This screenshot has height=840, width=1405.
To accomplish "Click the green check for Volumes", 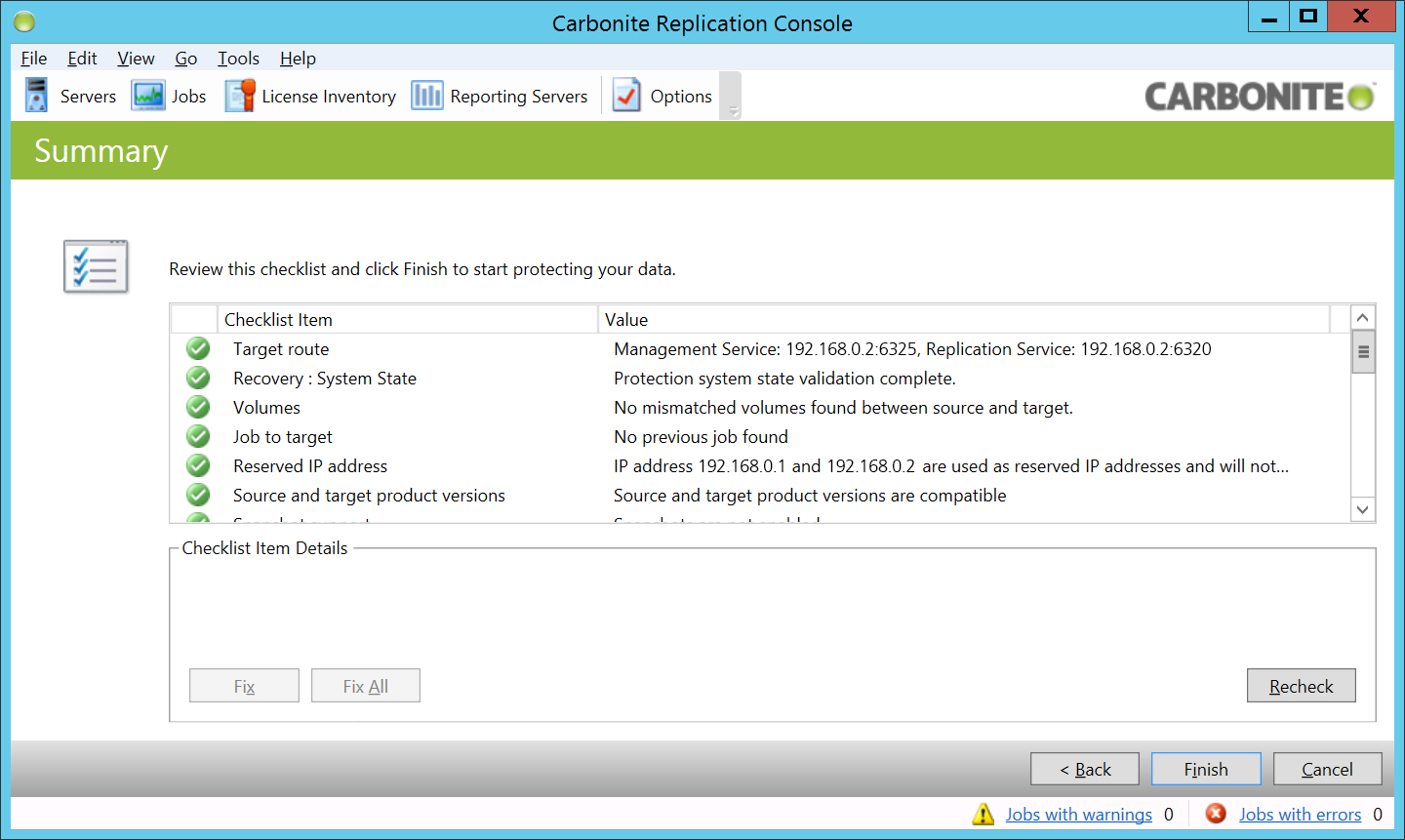I will [x=198, y=407].
